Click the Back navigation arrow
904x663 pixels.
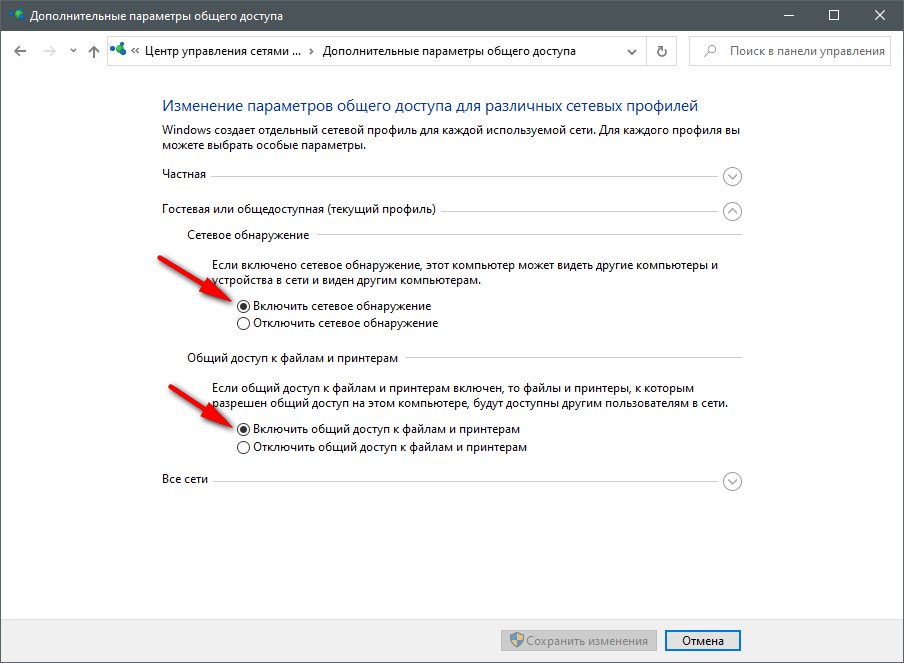[x=21, y=51]
